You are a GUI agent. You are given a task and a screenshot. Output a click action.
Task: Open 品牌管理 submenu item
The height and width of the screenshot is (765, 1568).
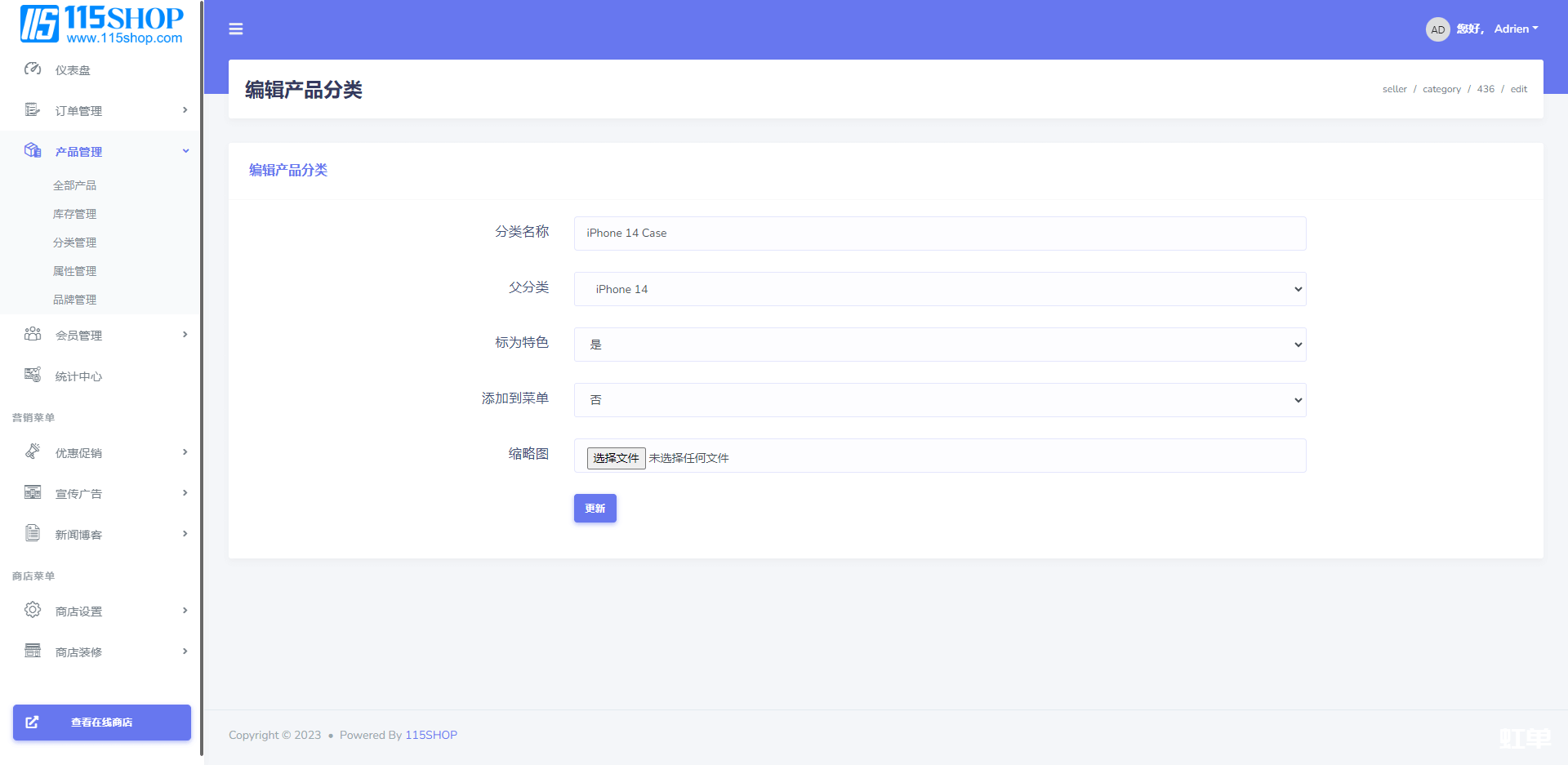click(74, 300)
